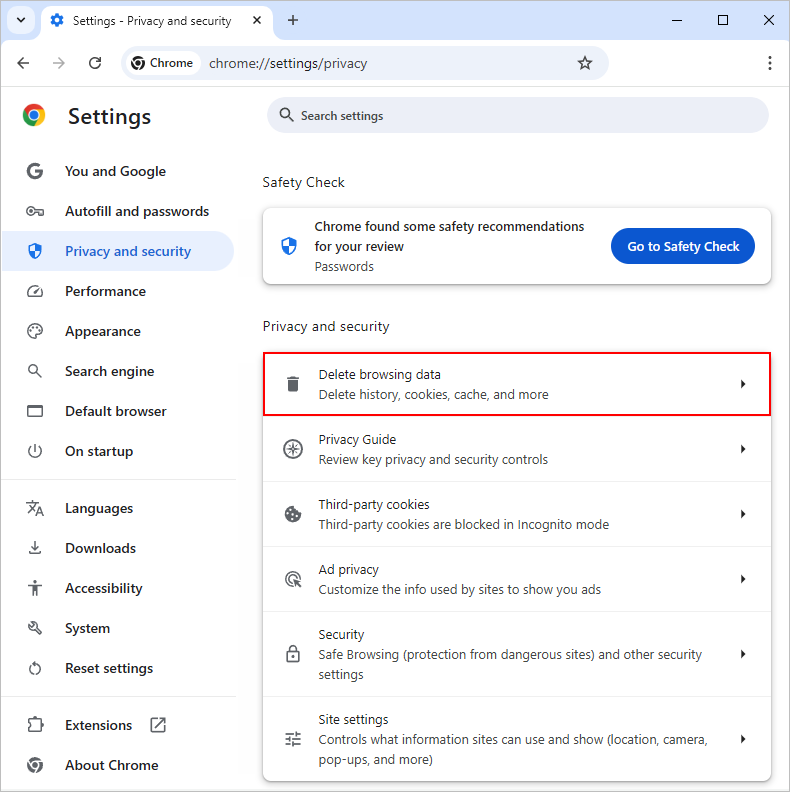Click the trash can icon
The image size is (790, 792).
(293, 384)
